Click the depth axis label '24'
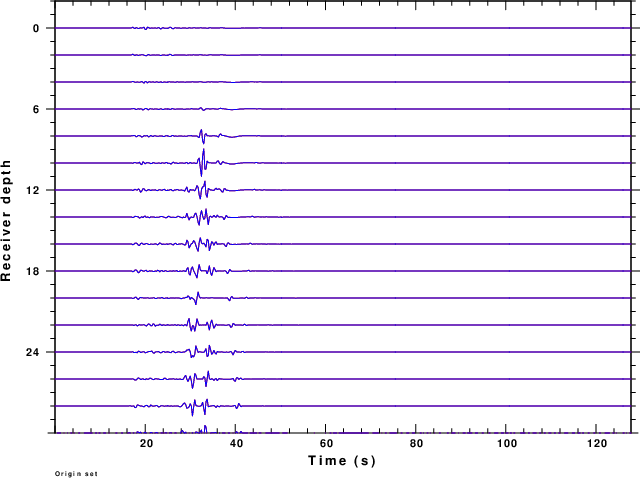Viewport: 640px width, 478px height. (33, 352)
